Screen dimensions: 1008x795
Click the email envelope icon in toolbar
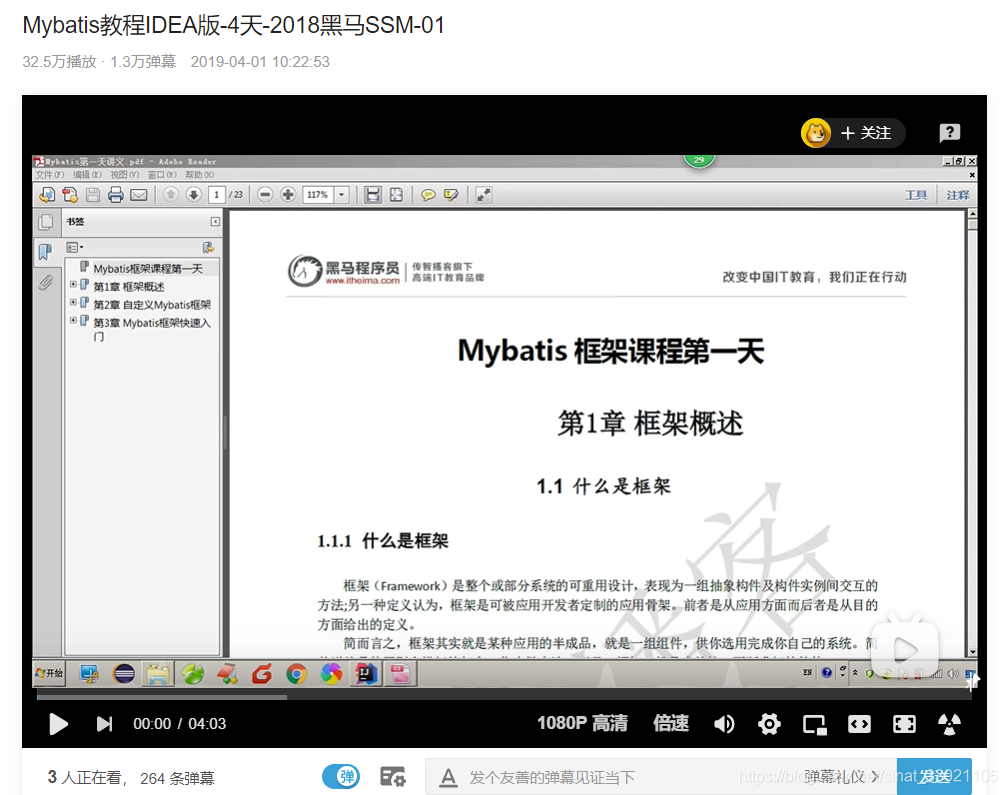pyautogui.click(x=139, y=195)
